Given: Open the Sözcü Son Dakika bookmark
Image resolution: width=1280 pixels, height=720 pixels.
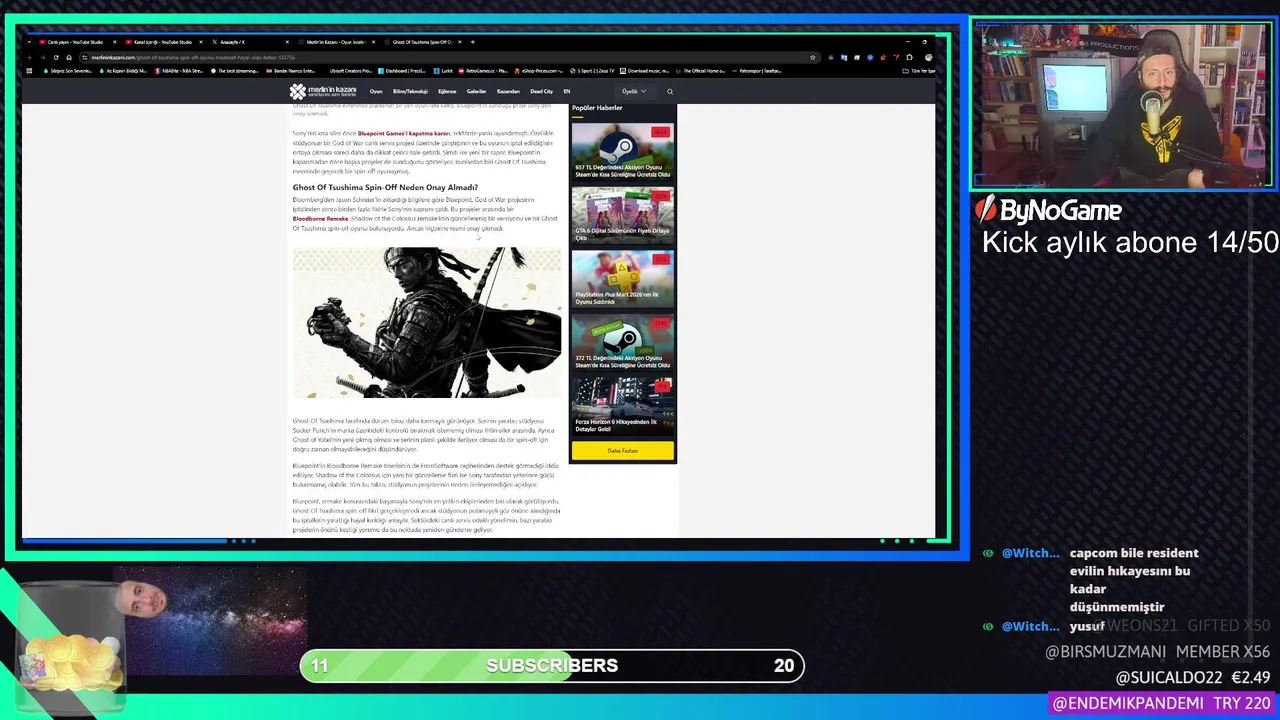Looking at the screenshot, I should pos(66,71).
